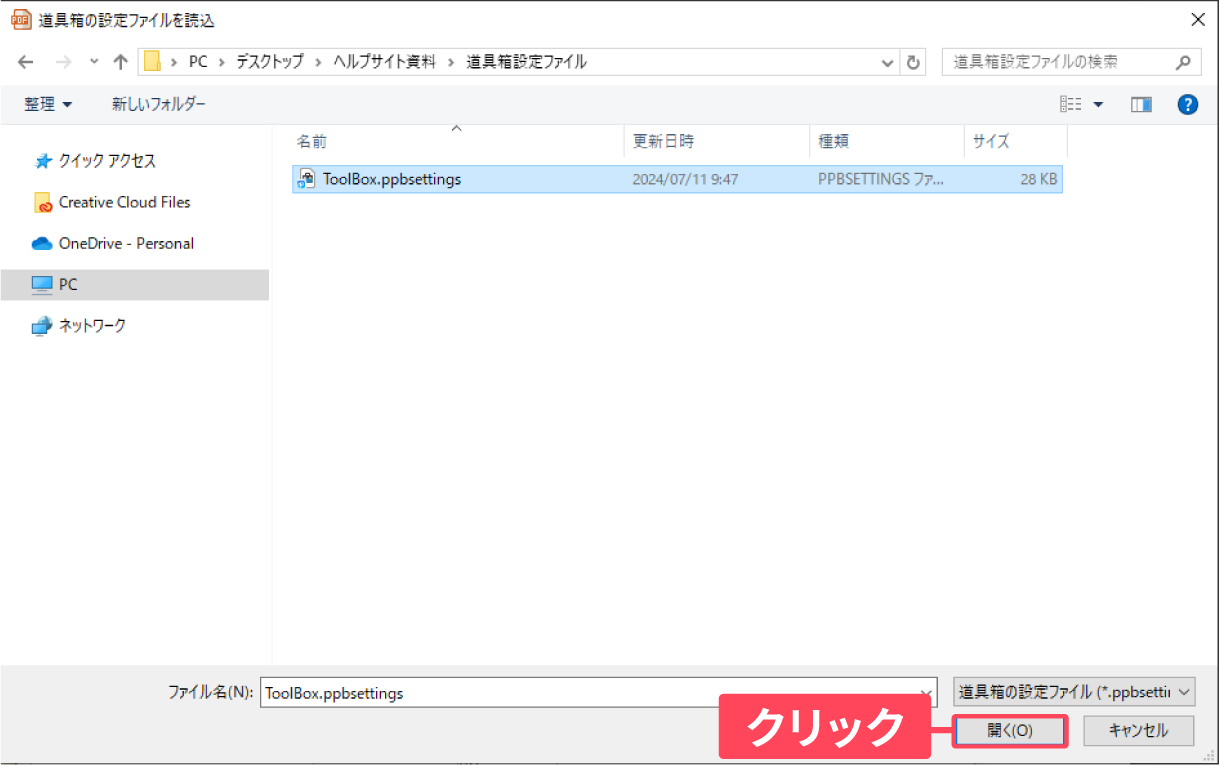This screenshot has width=1219, height=765.
Task: Click the Creative Cloud Files folder icon
Action: pyautogui.click(x=43, y=203)
